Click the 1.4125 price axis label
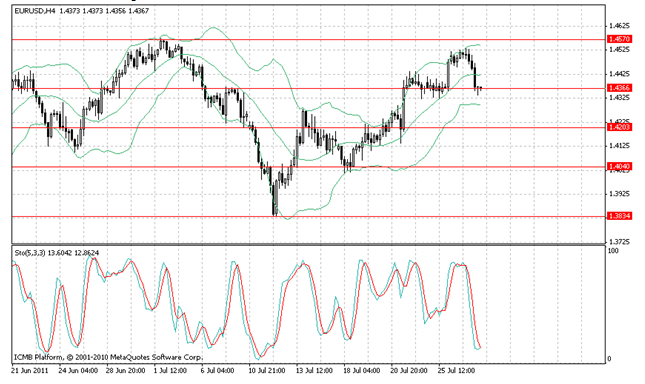Screen dimensions: 645x384 (619, 146)
